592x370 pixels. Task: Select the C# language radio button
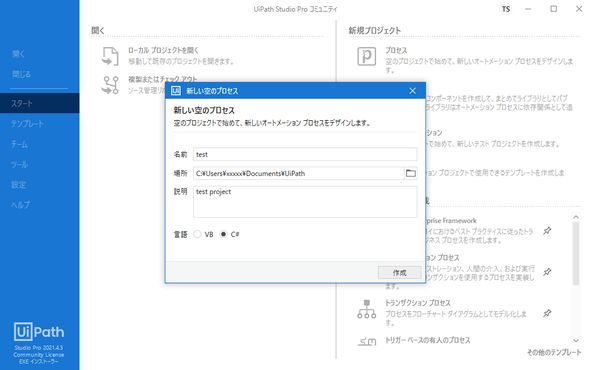(224, 234)
